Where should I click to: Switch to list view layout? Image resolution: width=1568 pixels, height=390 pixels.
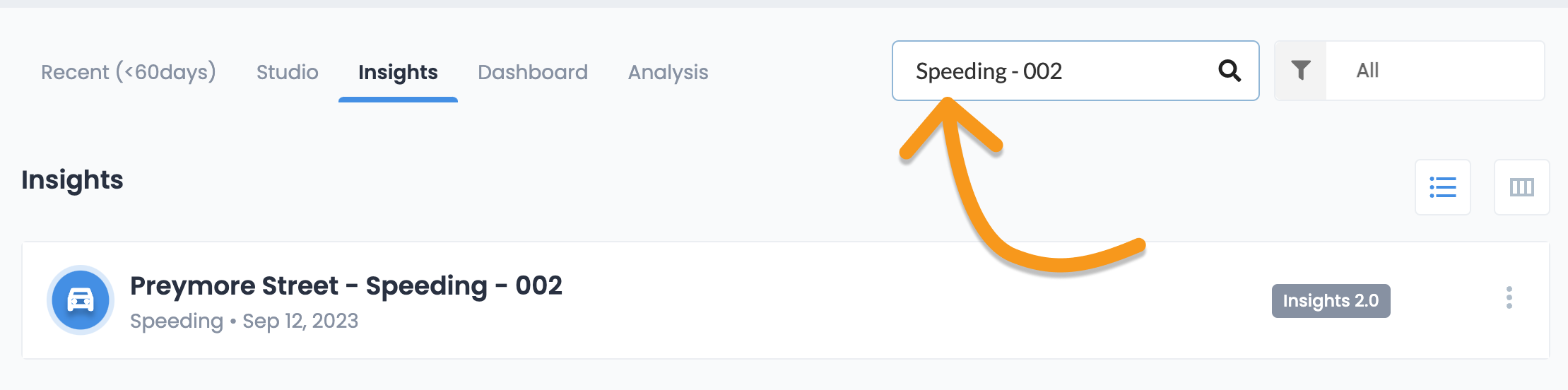tap(1443, 187)
